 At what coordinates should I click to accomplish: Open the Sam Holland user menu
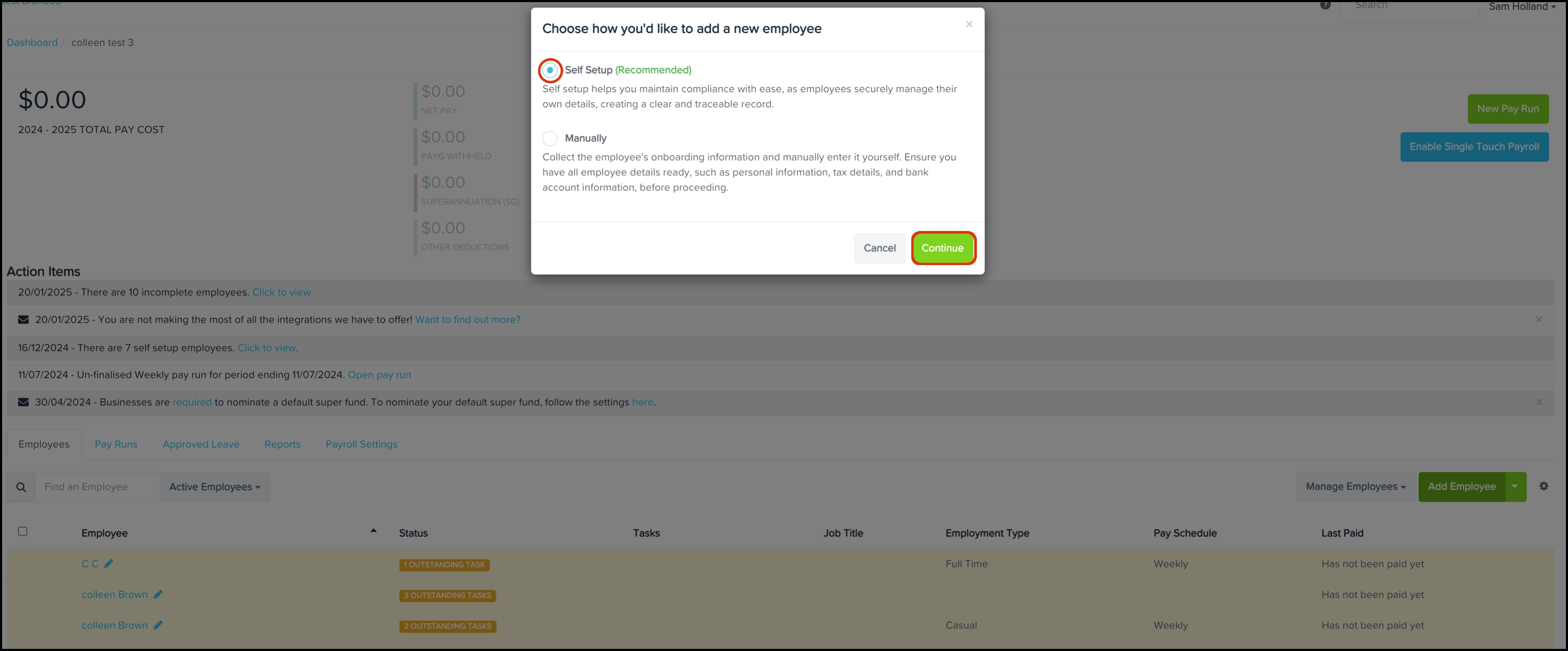tap(1522, 7)
